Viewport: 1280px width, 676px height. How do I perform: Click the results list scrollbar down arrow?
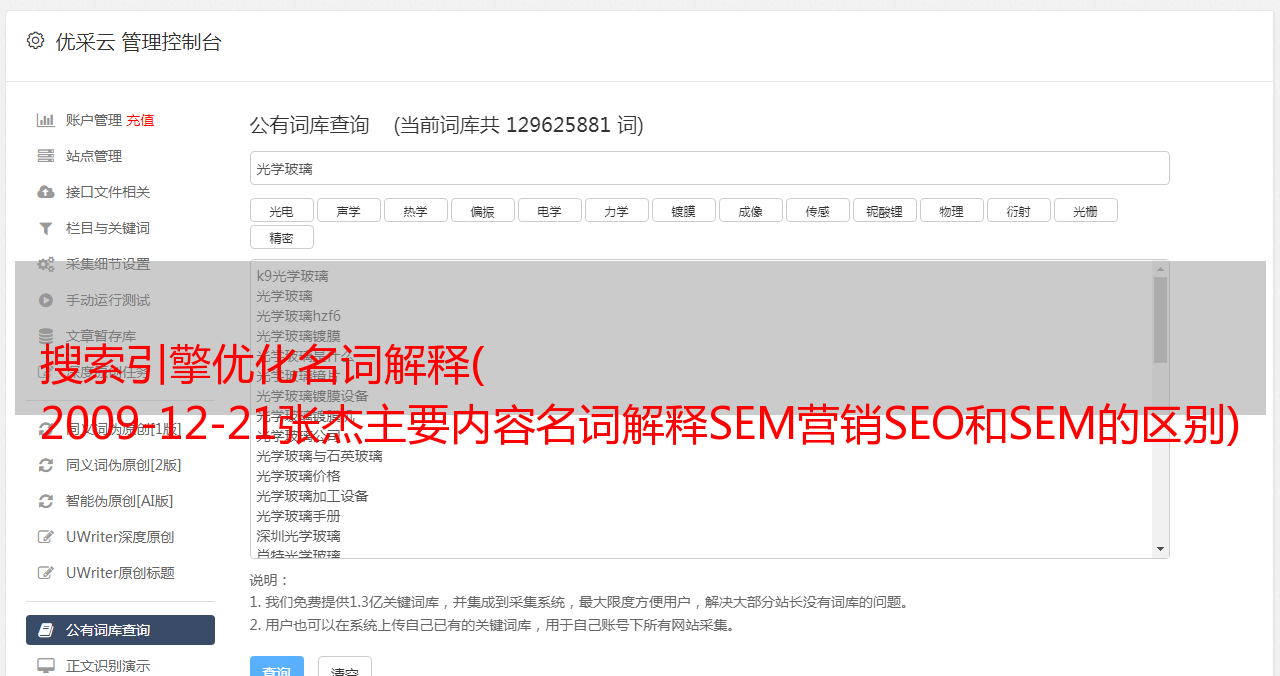[x=1160, y=549]
